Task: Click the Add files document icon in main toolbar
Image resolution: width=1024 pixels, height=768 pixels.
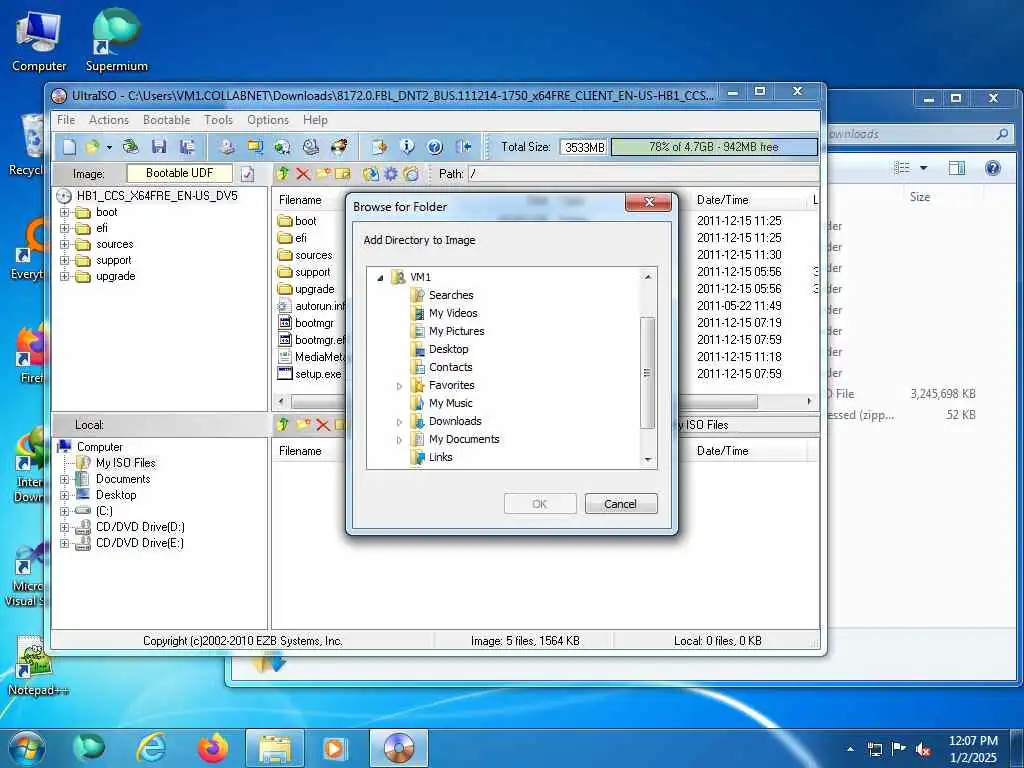Action: tap(379, 147)
